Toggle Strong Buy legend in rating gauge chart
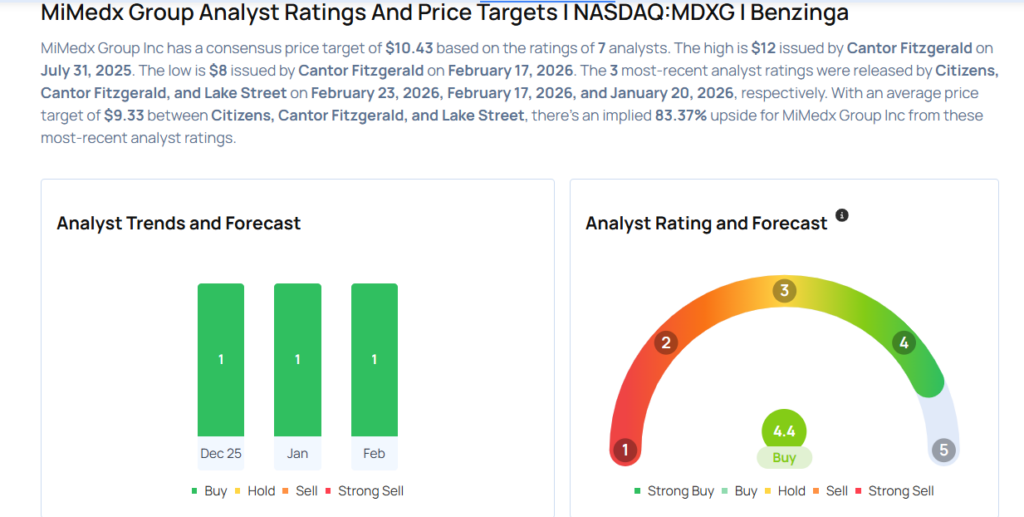The height and width of the screenshot is (517, 1024). click(674, 491)
